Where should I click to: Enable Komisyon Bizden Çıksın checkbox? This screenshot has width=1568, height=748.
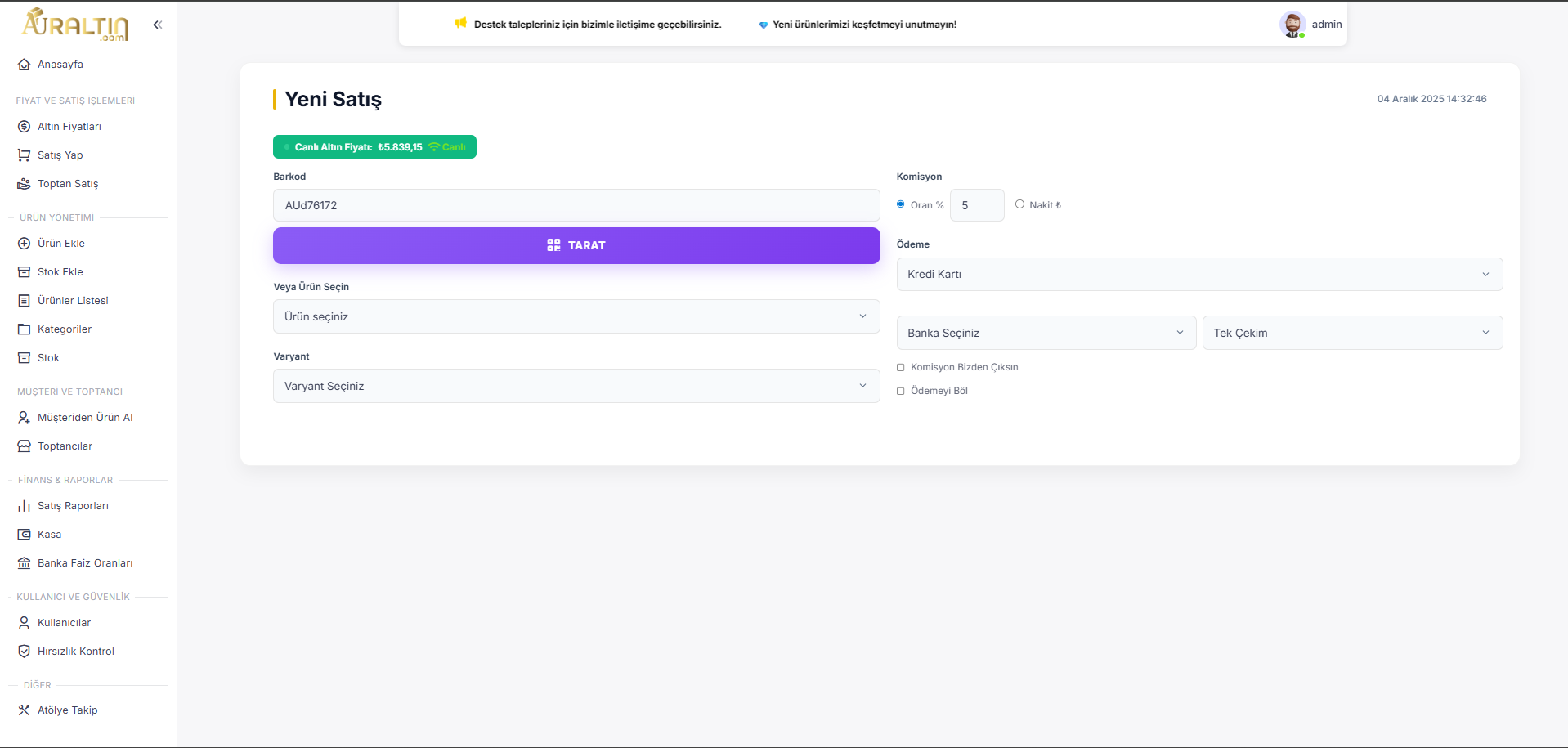[x=901, y=368]
